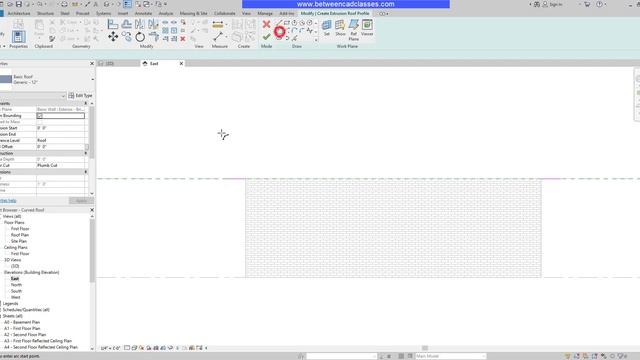This screenshot has width=640, height=360.
Task: Toggle the Room Bounding checkbox
Action: (x=40, y=116)
